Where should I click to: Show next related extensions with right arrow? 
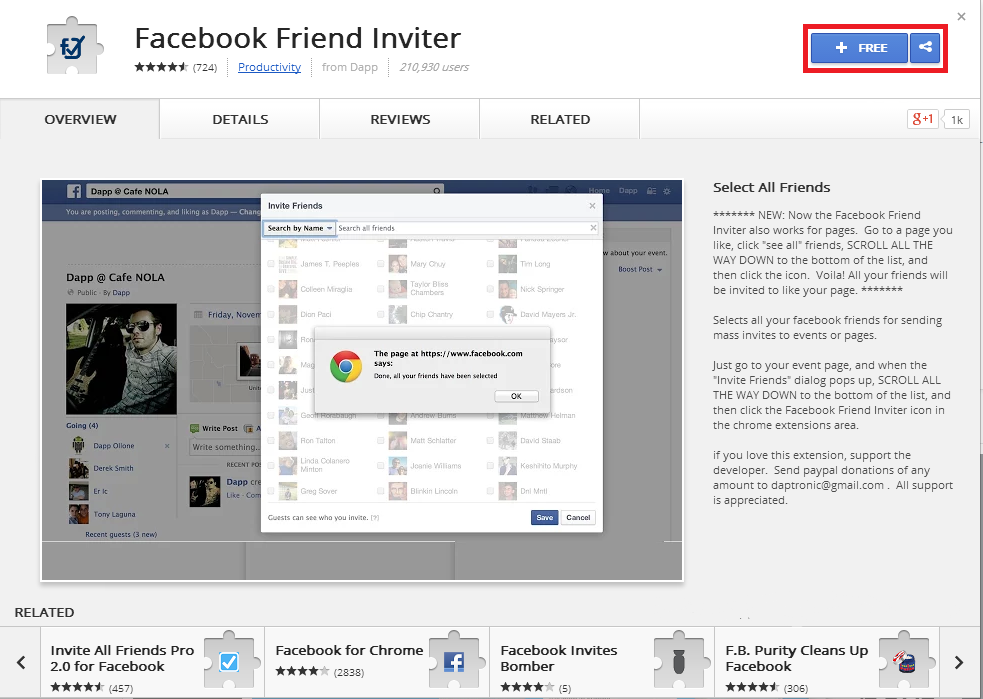(x=959, y=662)
